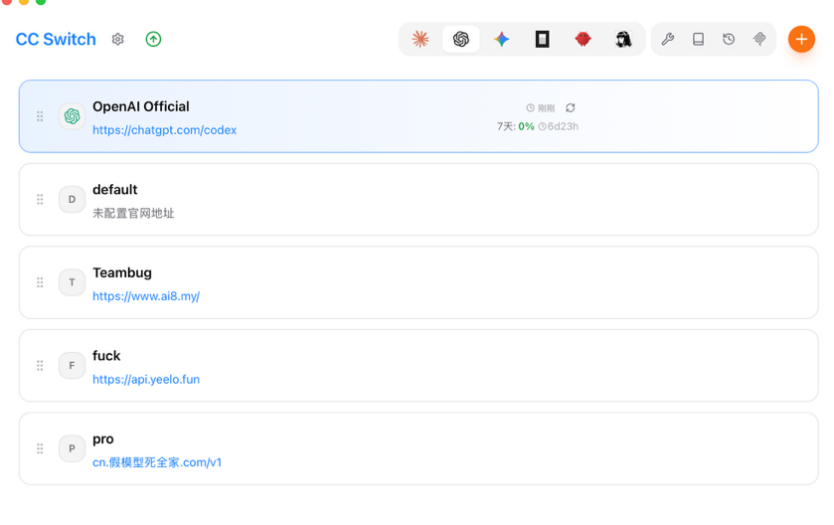
Task: Click the 未配置官网地址 text
Action: point(134,213)
